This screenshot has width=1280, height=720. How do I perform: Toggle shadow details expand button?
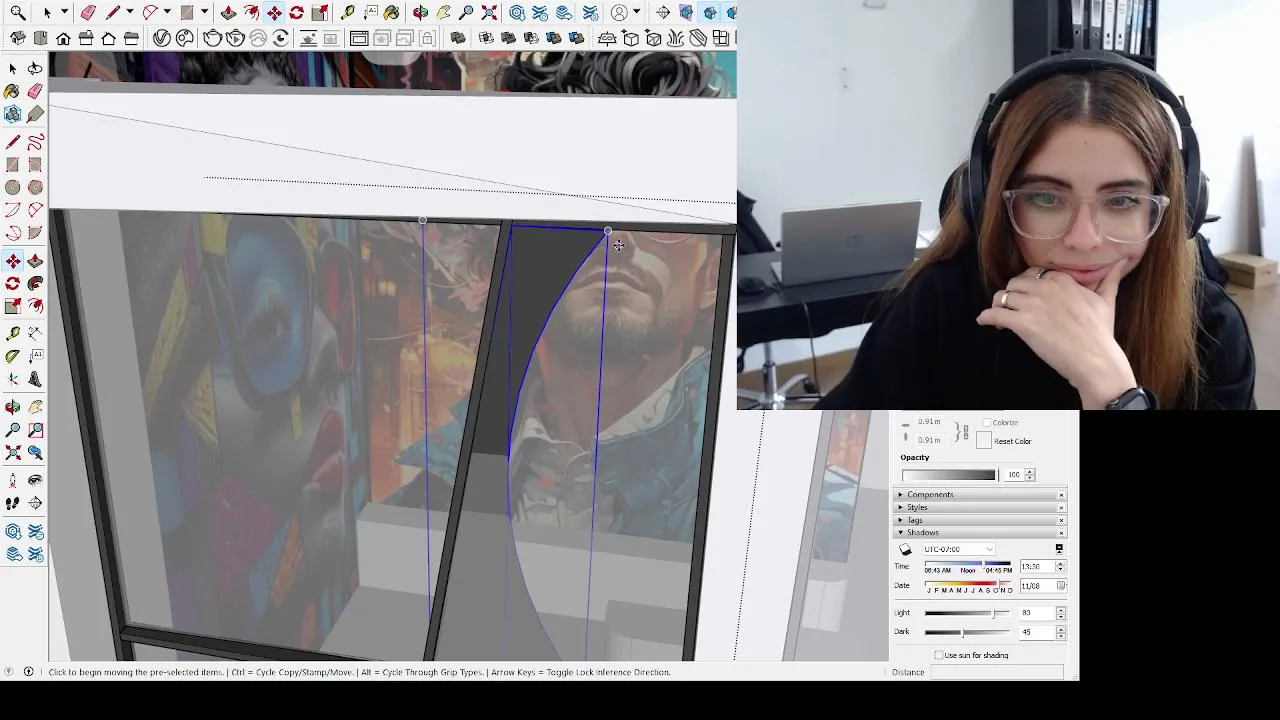[1059, 549]
